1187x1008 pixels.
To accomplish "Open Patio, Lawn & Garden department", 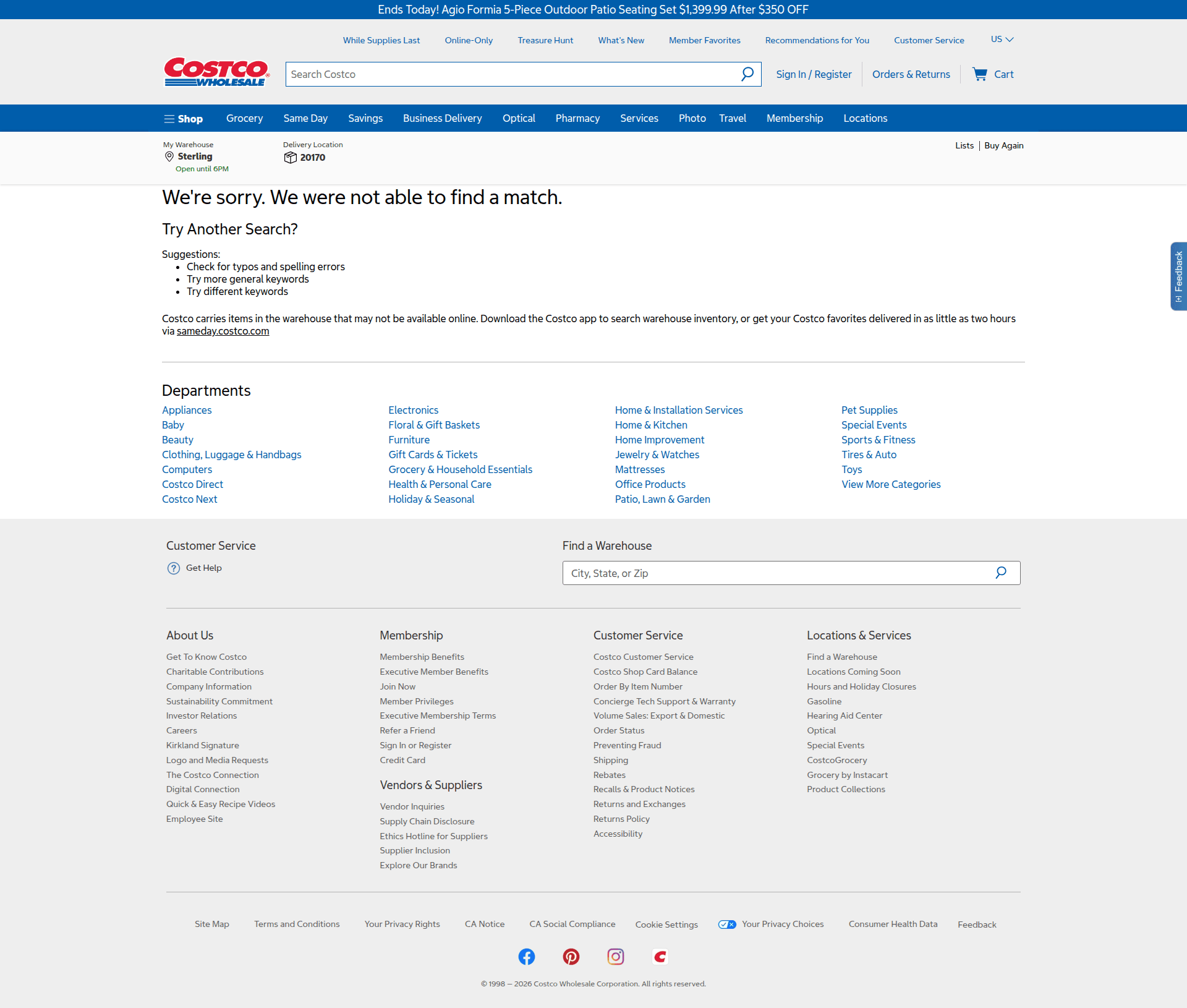I will pos(663,499).
